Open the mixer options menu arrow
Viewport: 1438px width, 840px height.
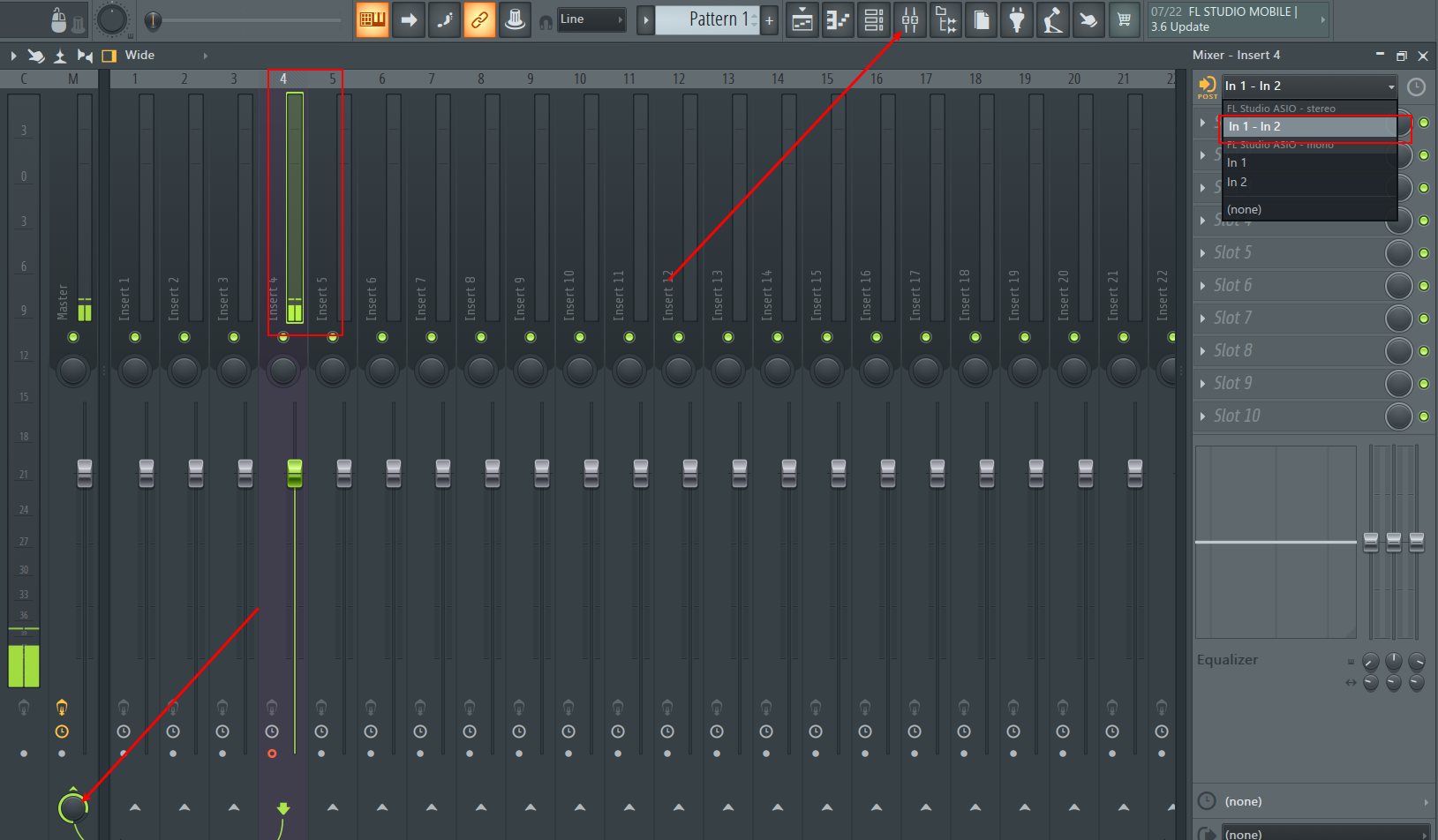click(x=13, y=56)
